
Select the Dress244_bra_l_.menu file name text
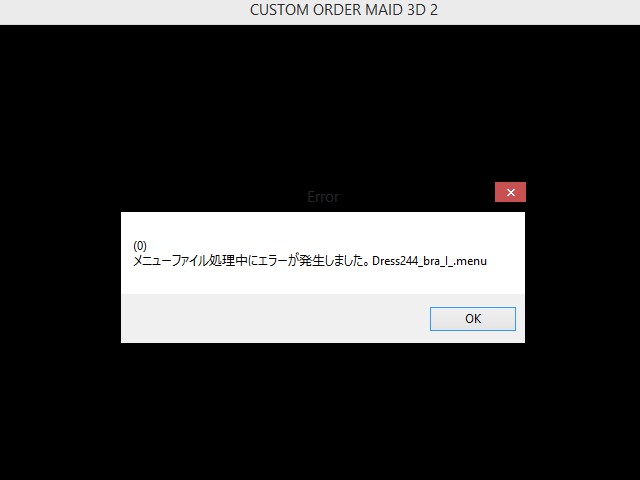[x=429, y=261]
